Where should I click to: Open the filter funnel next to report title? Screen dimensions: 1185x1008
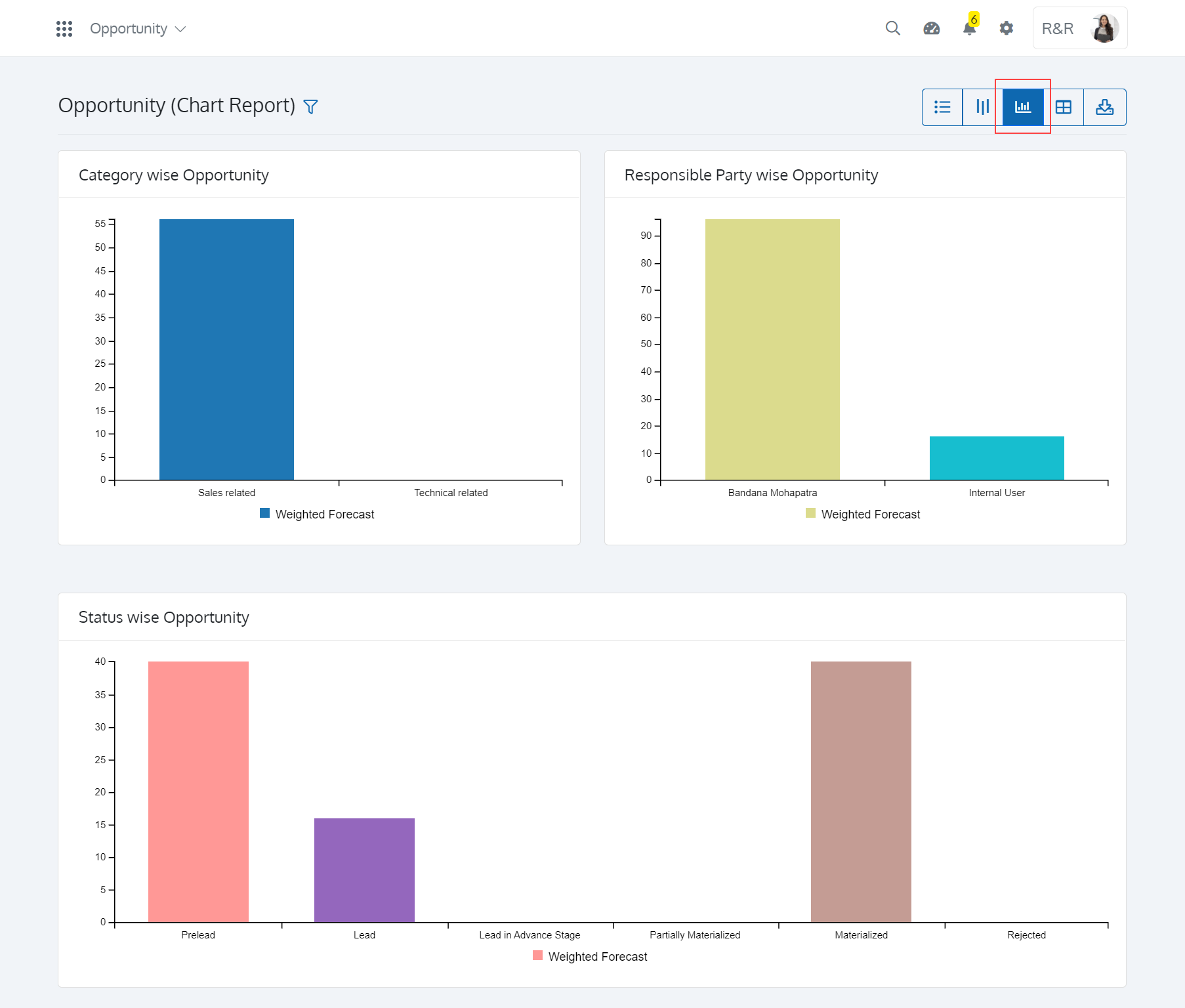coord(310,106)
